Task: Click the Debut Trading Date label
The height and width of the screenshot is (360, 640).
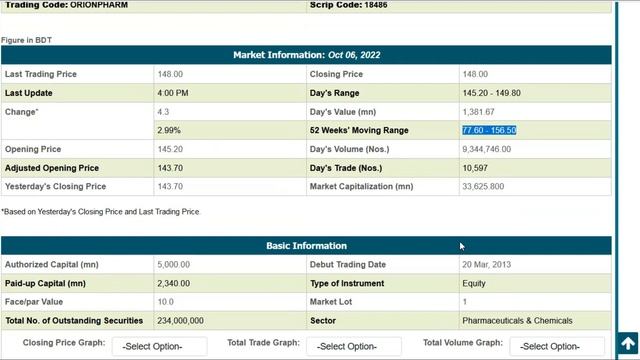Action: (348, 264)
